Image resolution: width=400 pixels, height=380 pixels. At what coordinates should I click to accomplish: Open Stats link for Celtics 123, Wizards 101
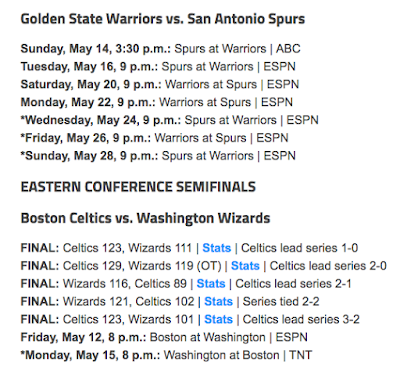point(218,319)
